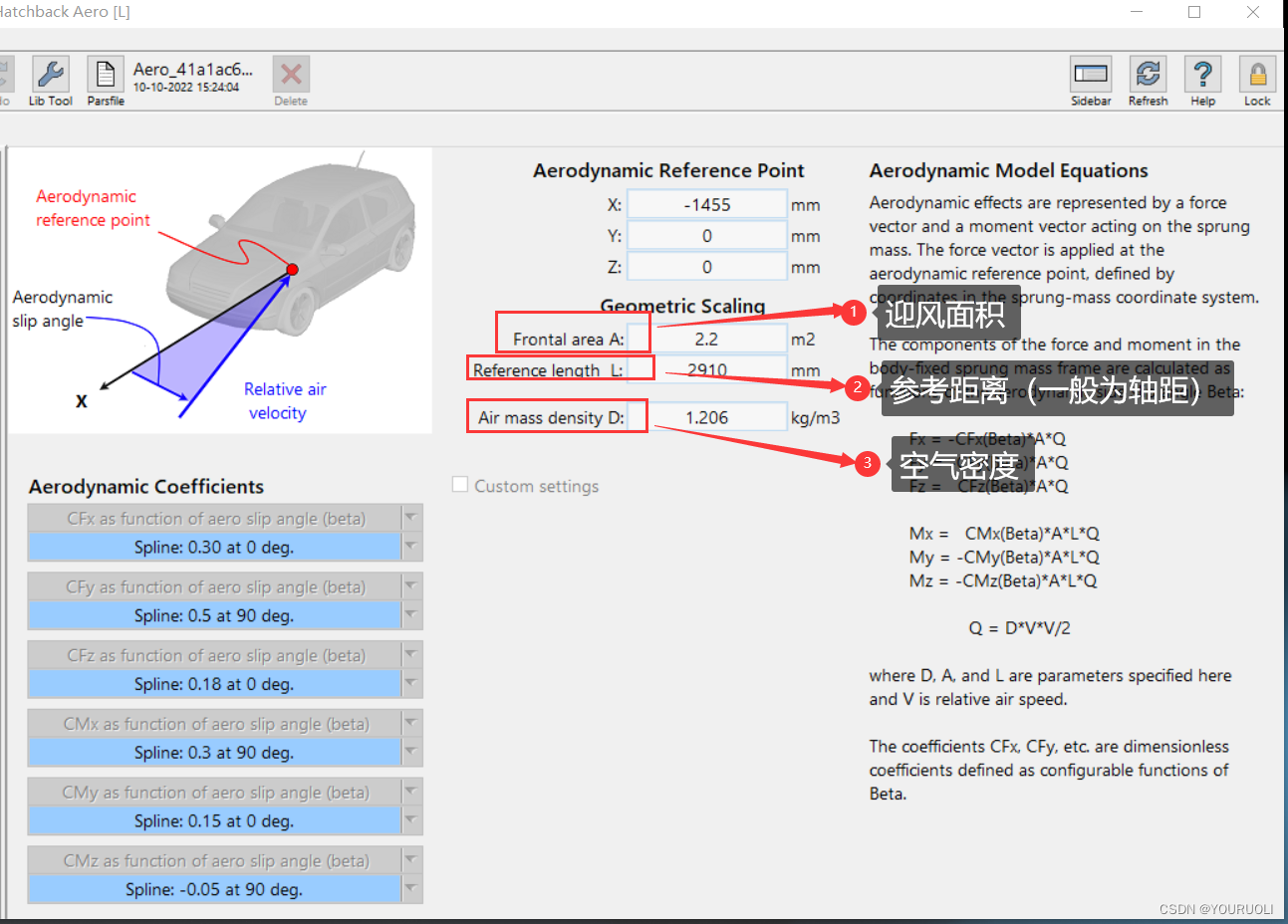
Task: Click the Aero_41a1ac6... dataset name
Action: pyautogui.click(x=193, y=69)
